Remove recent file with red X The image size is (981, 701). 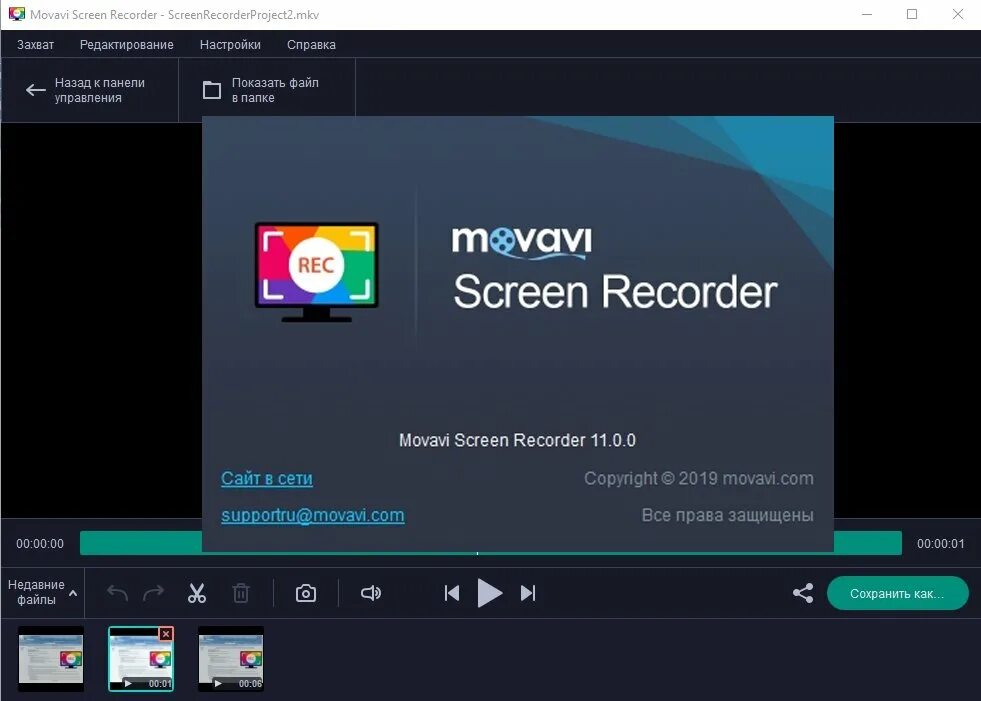pos(166,634)
